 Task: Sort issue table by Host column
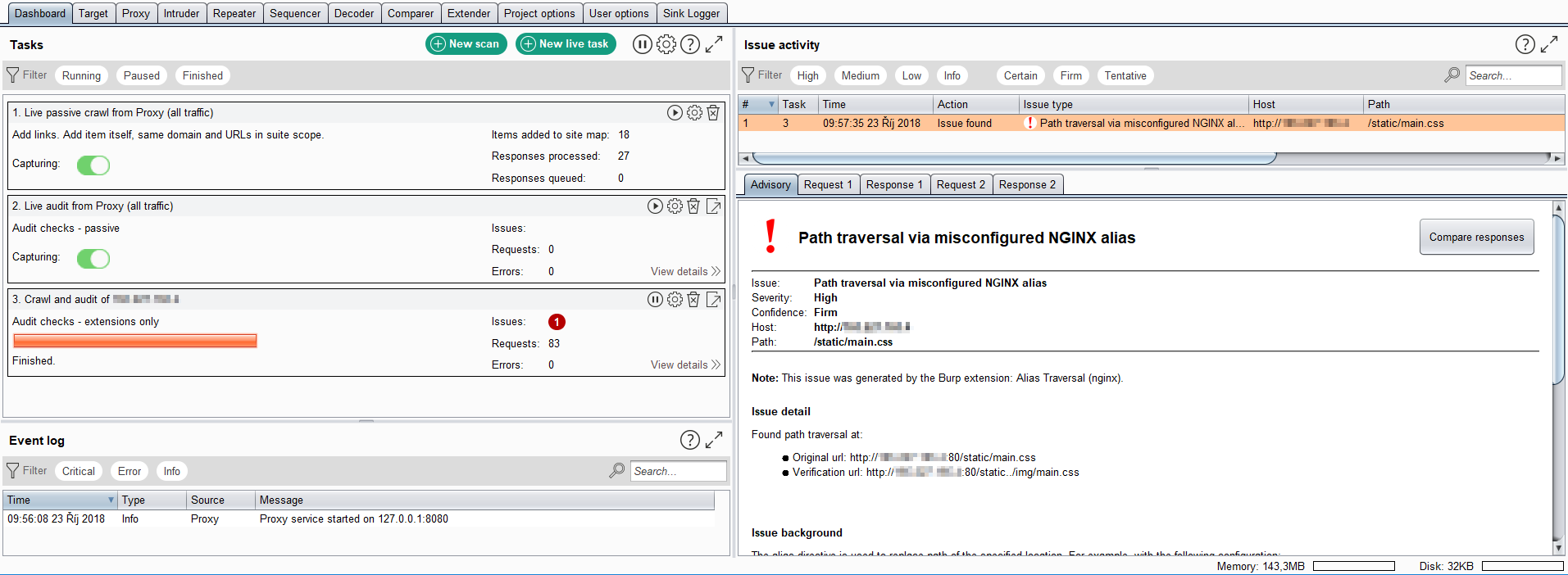[x=1307, y=104]
